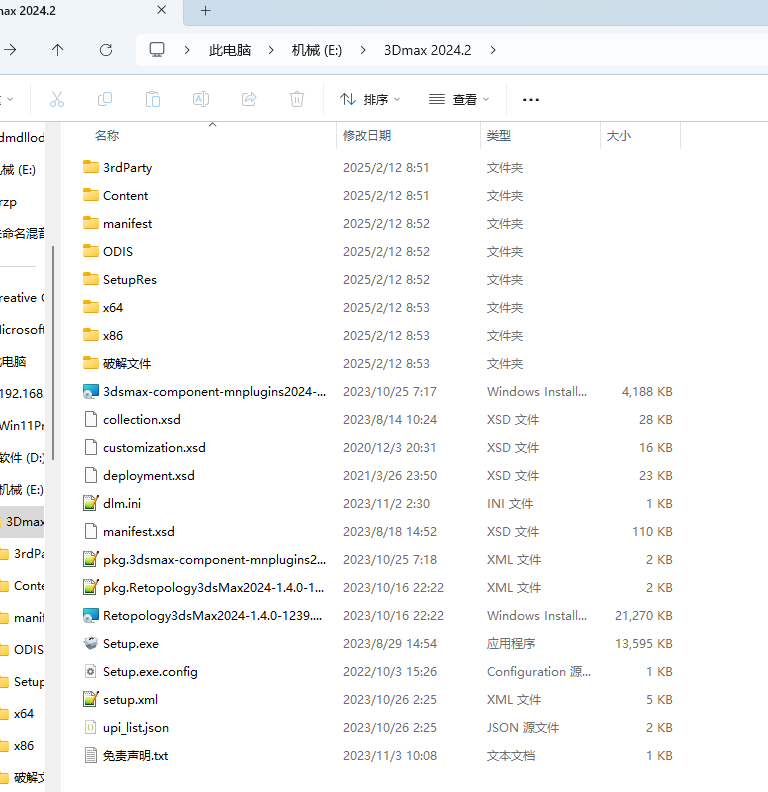The image size is (768, 792).
Task: Select 3dsmax-component-mnplugins2024 installer file
Action: 204,391
